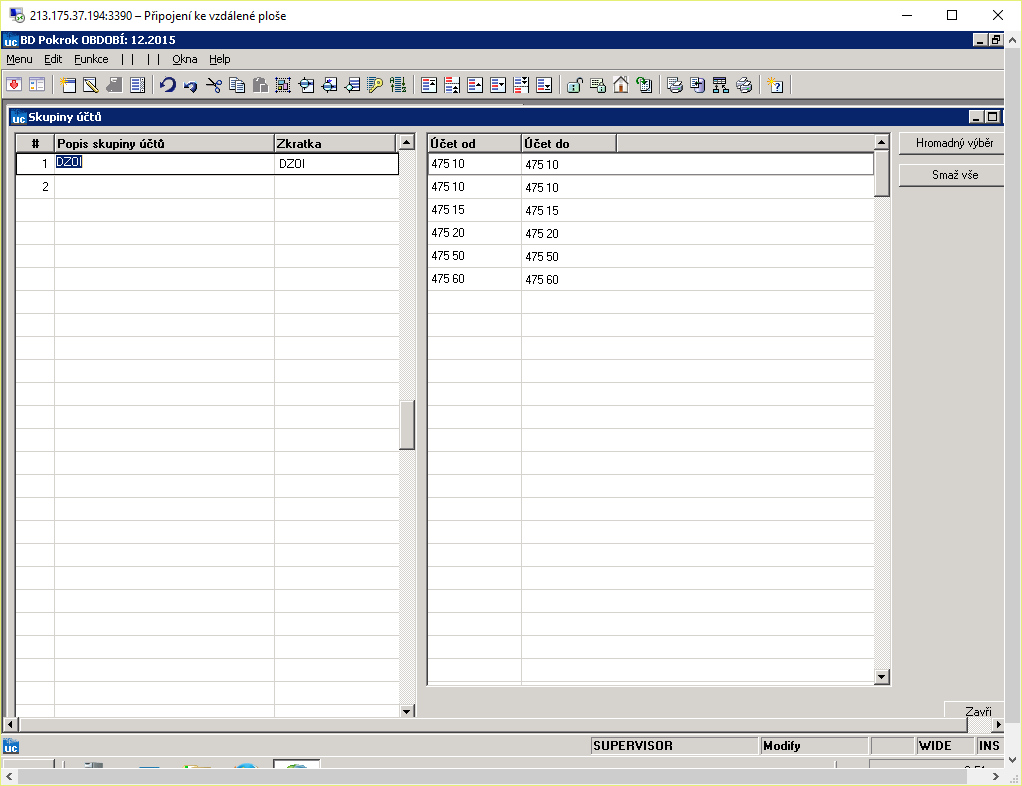Click the groups list scroll-down arrow

click(407, 711)
